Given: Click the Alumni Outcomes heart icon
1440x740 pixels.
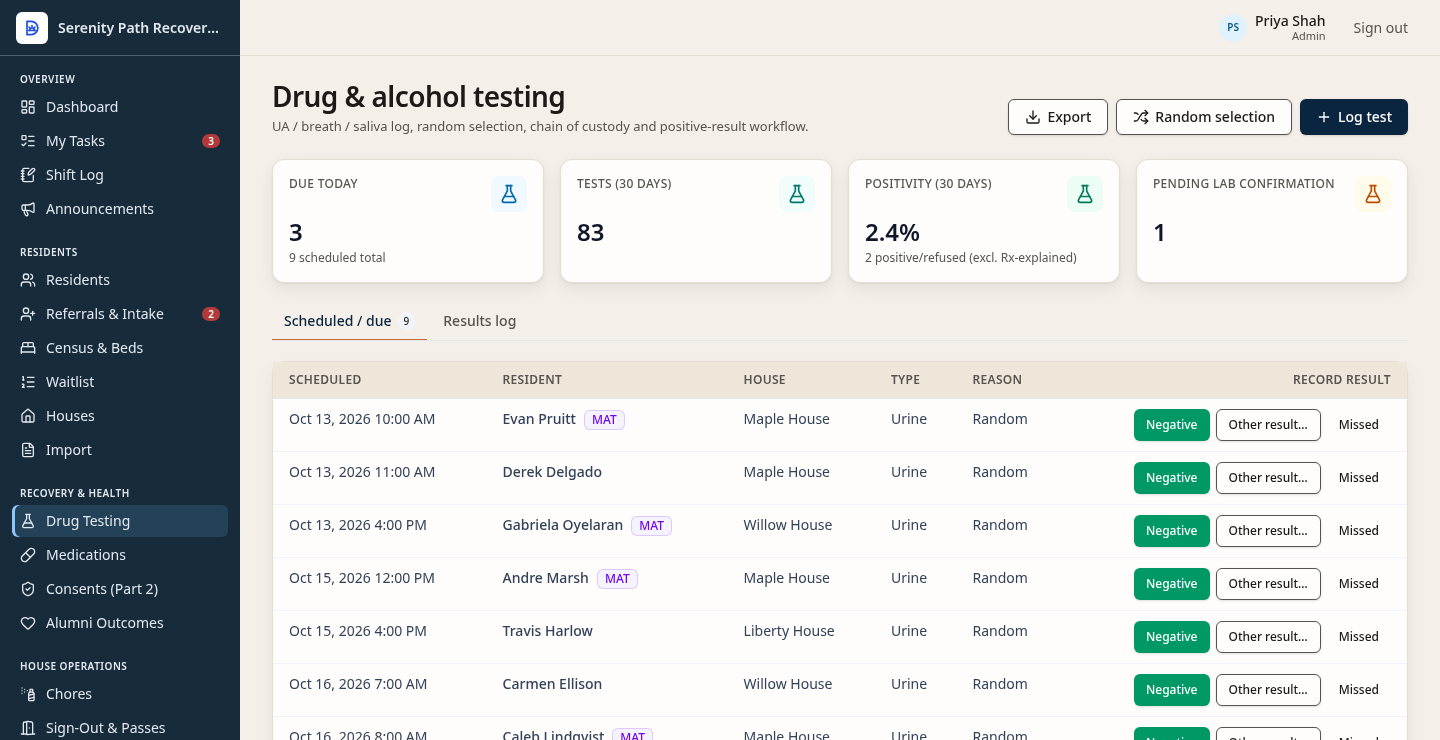Looking at the screenshot, I should (28, 623).
